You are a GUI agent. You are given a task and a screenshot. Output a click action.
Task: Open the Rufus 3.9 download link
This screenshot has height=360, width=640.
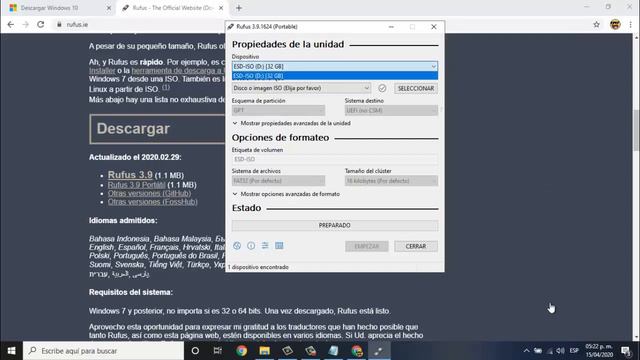click(x=130, y=175)
